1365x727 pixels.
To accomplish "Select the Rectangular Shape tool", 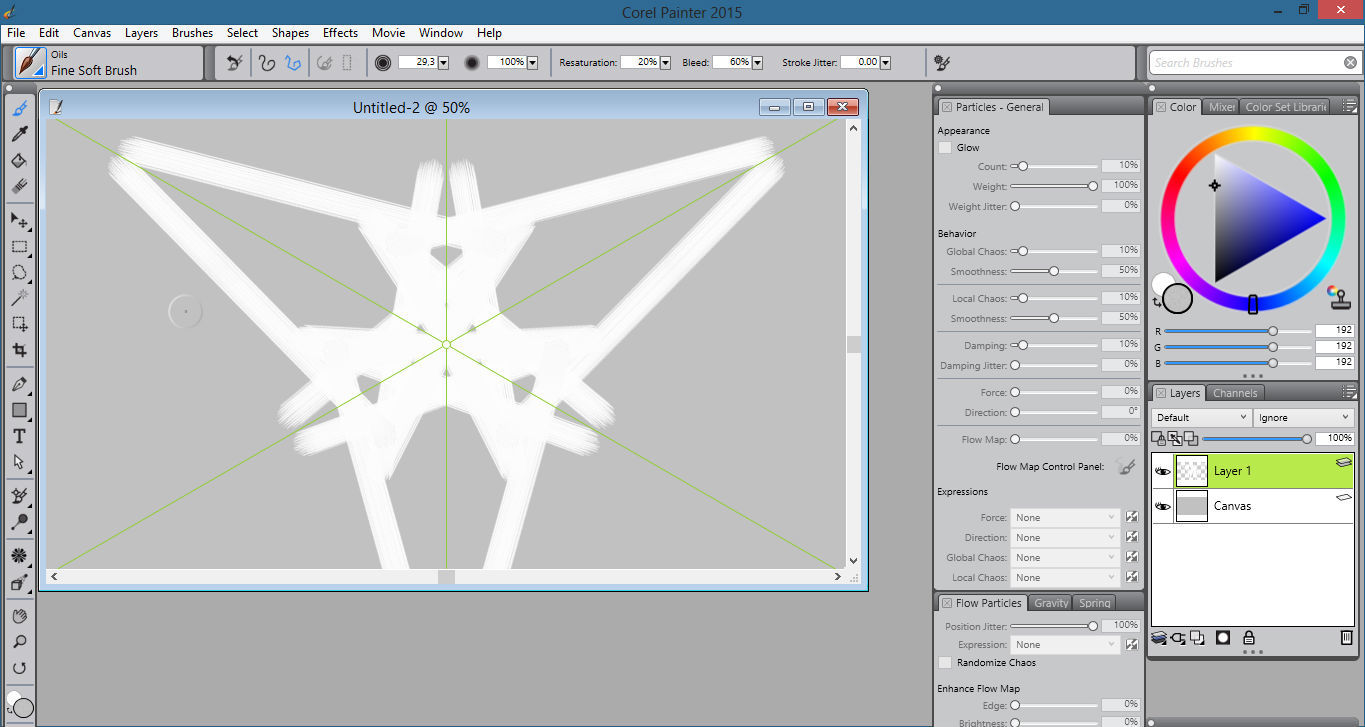I will coord(19,410).
